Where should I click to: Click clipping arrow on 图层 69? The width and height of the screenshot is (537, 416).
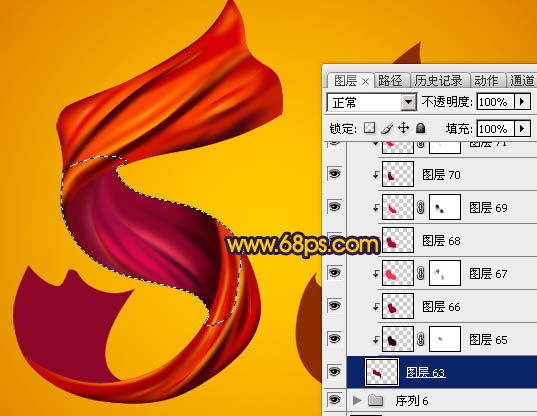pyautogui.click(x=376, y=207)
